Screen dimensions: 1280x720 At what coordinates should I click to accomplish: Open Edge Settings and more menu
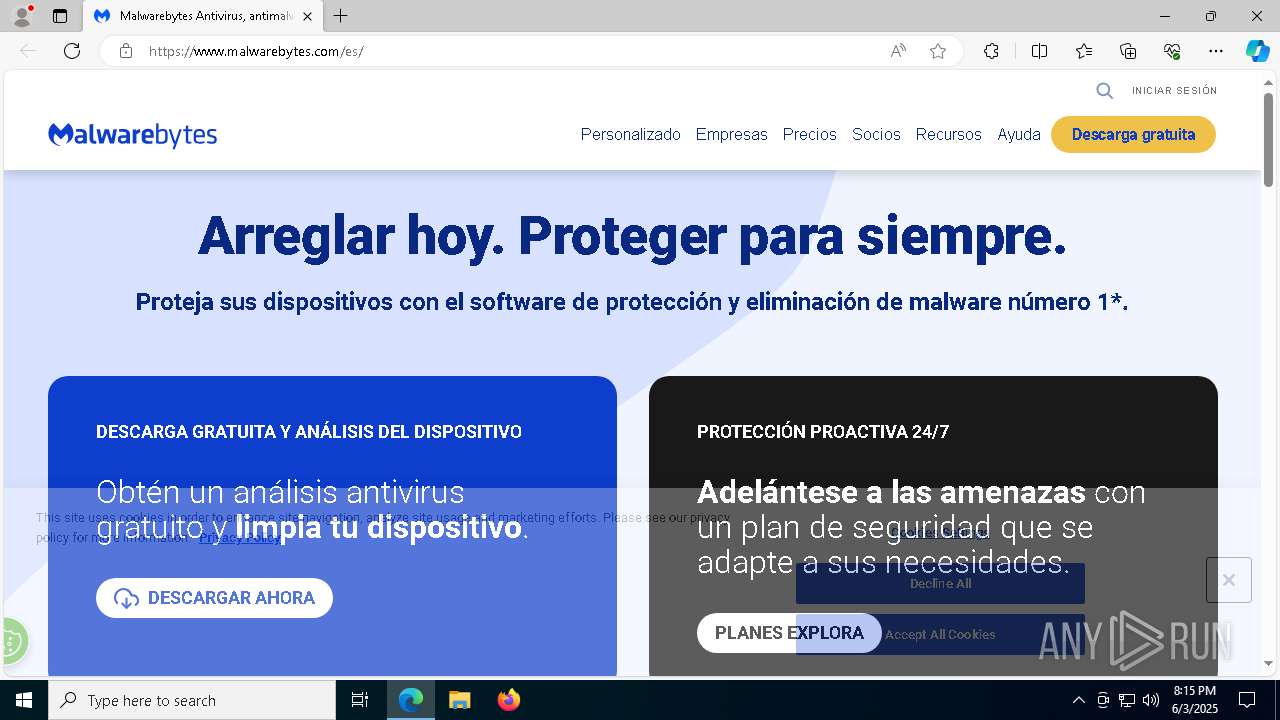click(x=1216, y=51)
